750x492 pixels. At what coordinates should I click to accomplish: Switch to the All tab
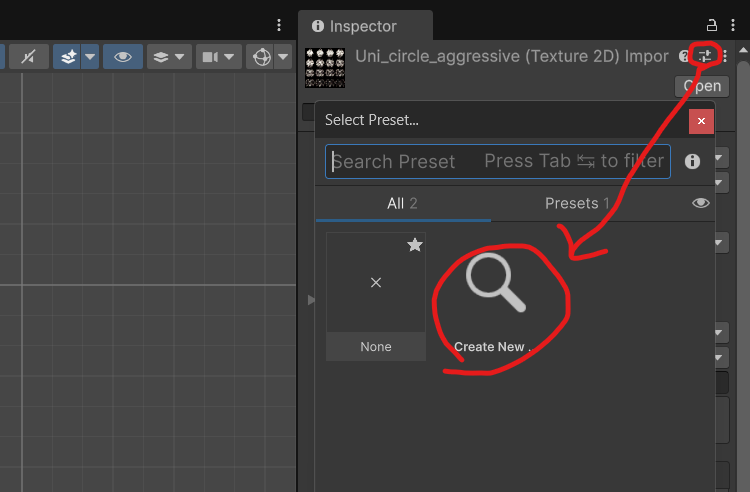[x=402, y=203]
